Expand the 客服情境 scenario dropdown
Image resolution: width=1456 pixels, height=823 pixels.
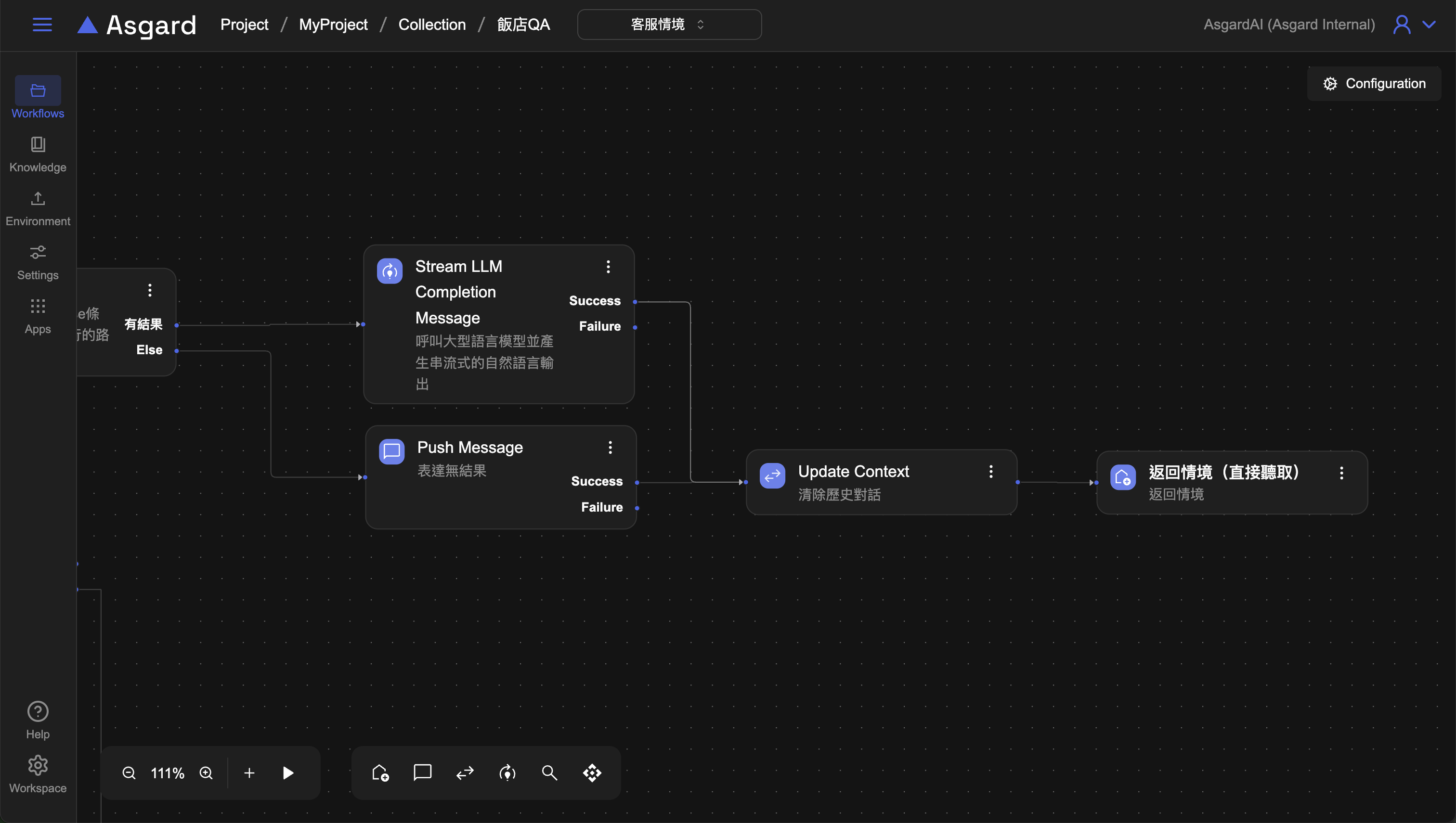669,25
